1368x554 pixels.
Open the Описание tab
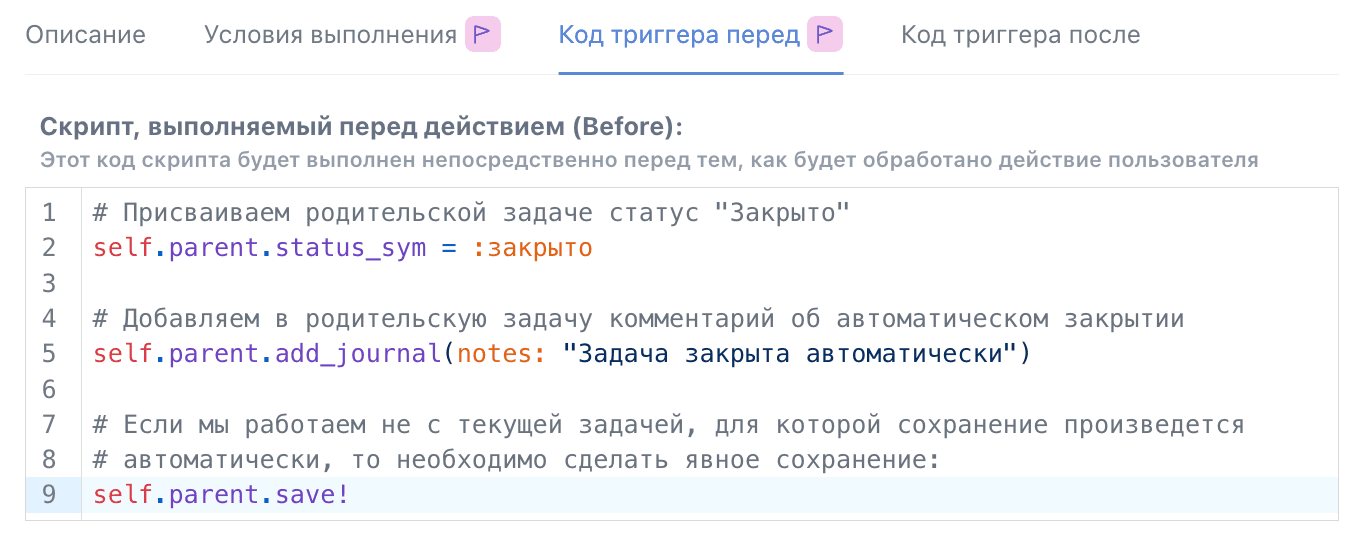(x=85, y=36)
